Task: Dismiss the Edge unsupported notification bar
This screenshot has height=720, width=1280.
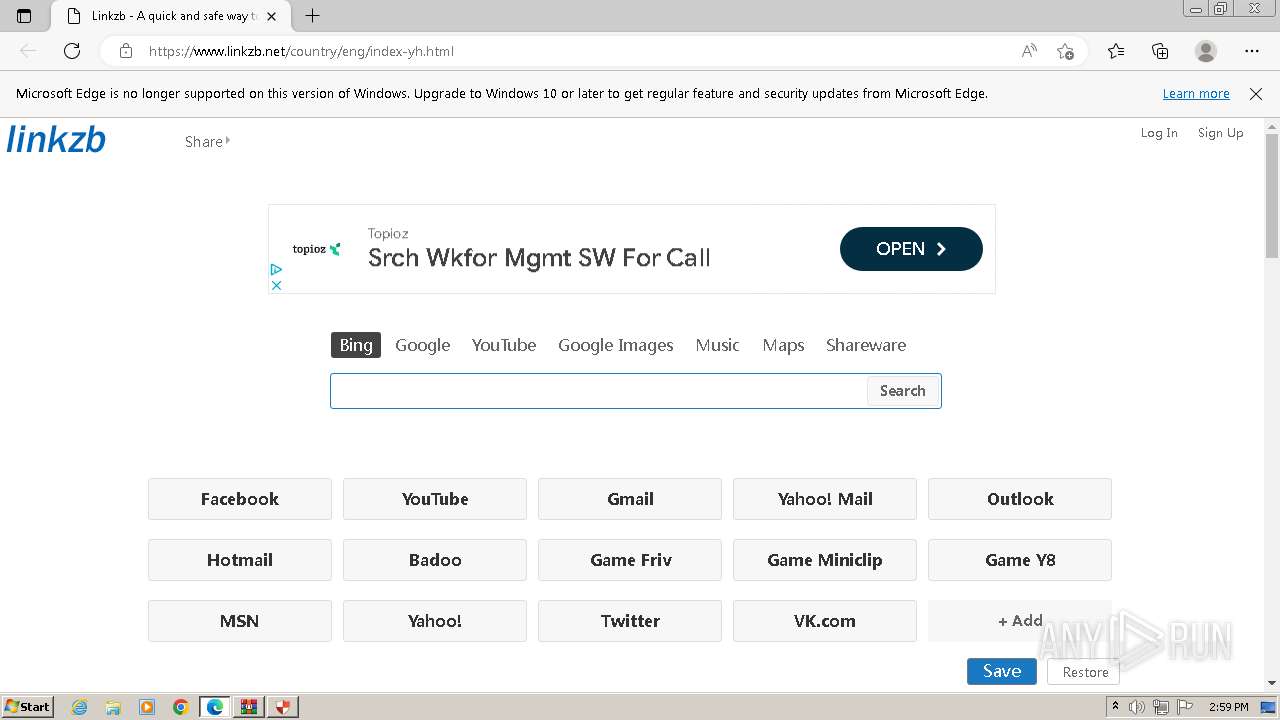Action: (x=1256, y=94)
